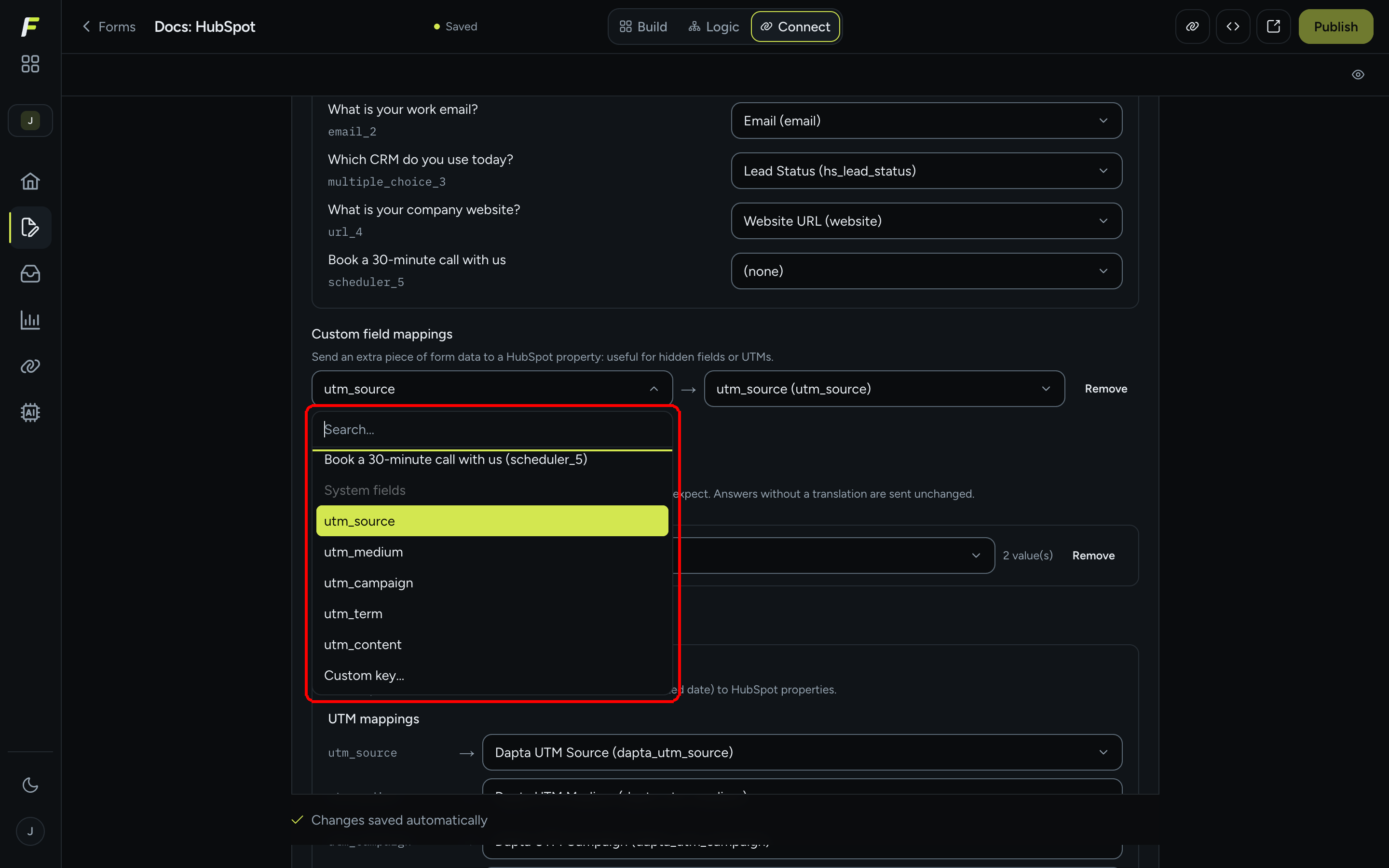1389x868 pixels.
Task: Select Book a 30-minute call option
Action: click(x=492, y=460)
